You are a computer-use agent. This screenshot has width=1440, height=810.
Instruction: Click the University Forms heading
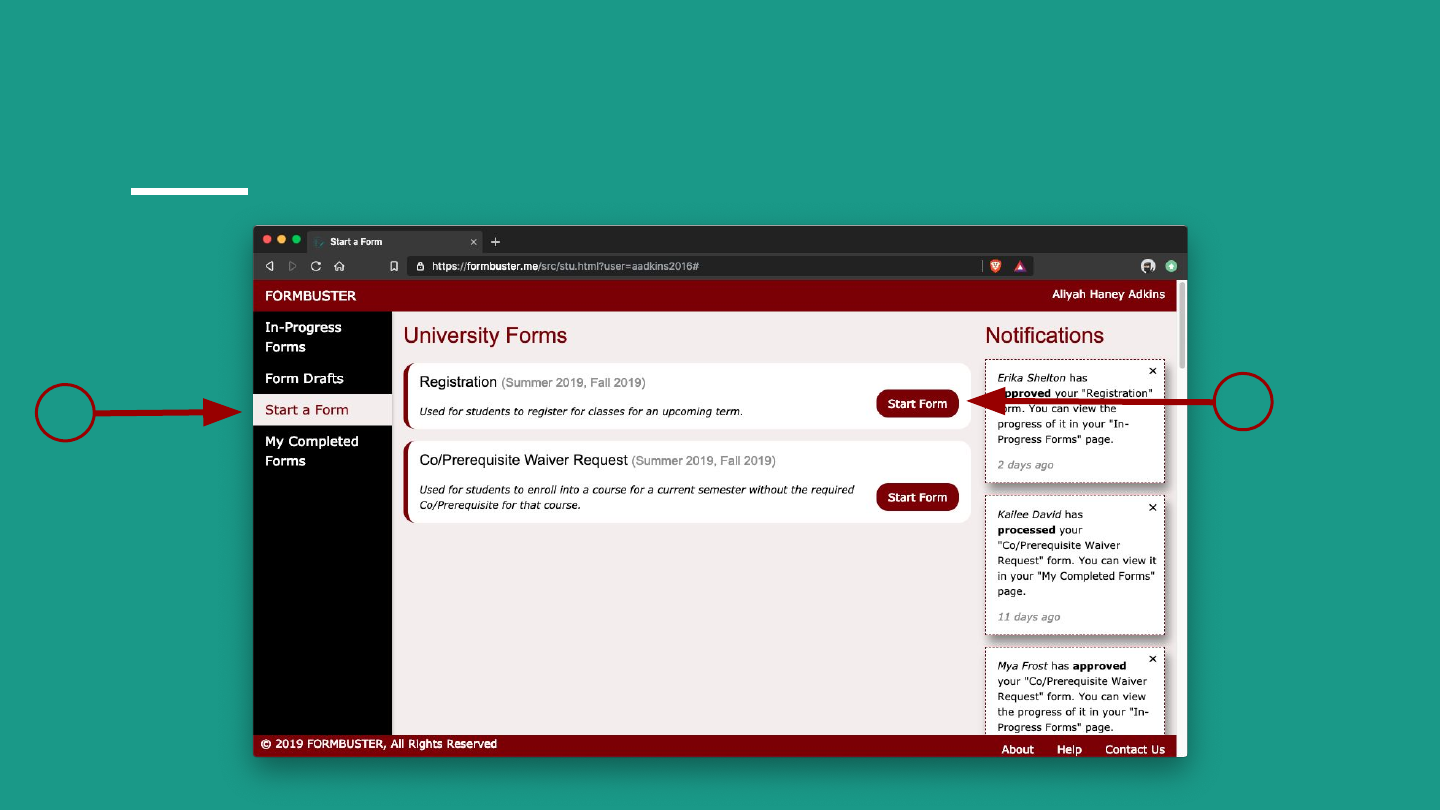[485, 336]
